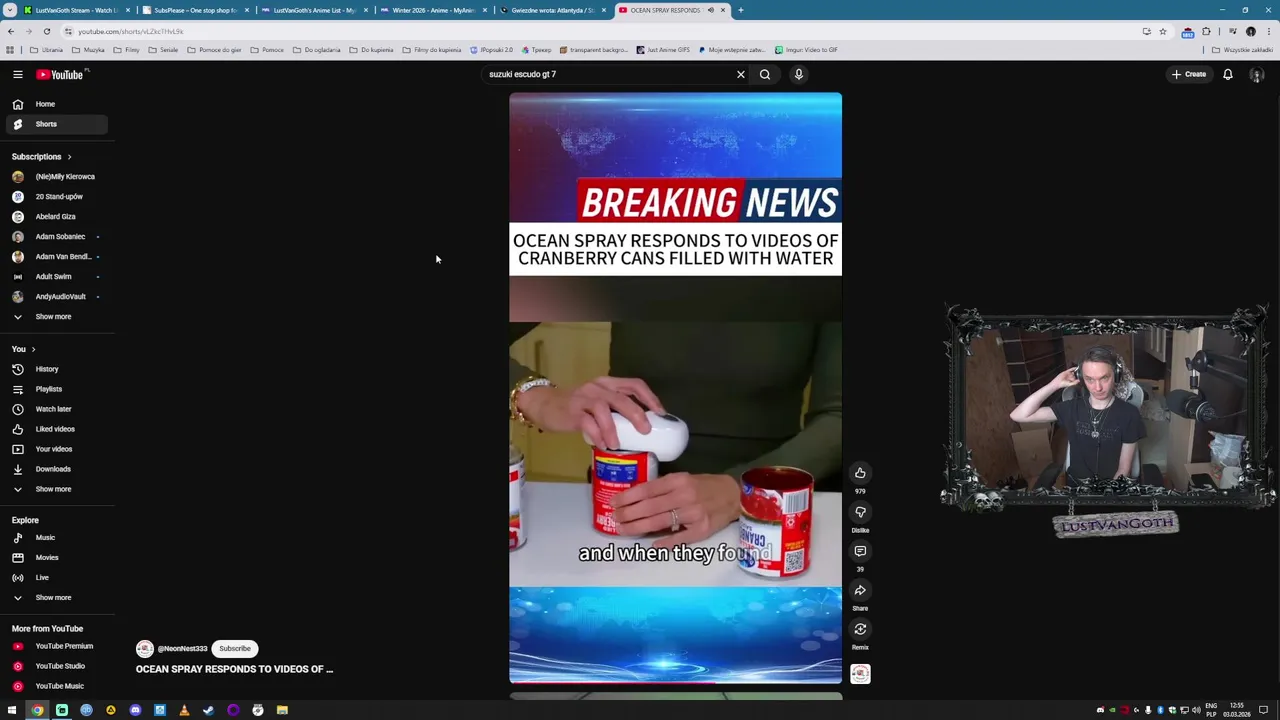Screen dimensions: 1280x720
Task: Open YouTube notifications bell
Action: (x=1228, y=74)
